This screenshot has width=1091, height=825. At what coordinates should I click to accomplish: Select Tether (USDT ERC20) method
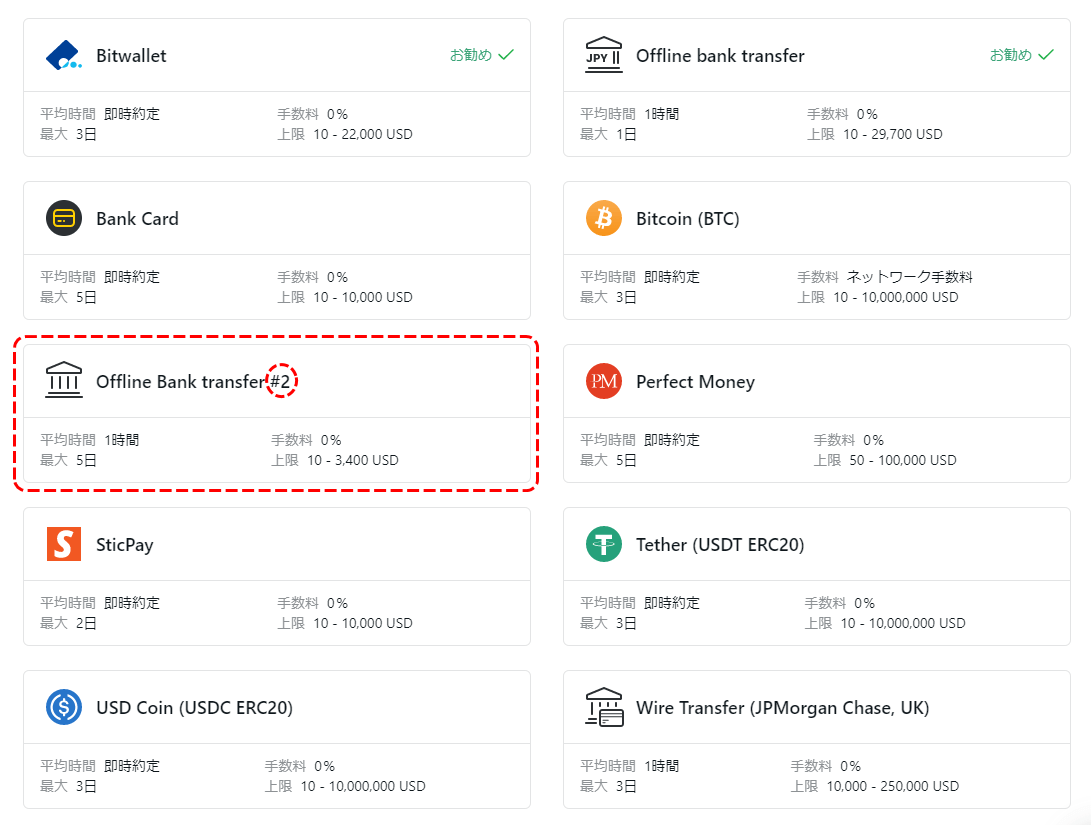(720, 545)
